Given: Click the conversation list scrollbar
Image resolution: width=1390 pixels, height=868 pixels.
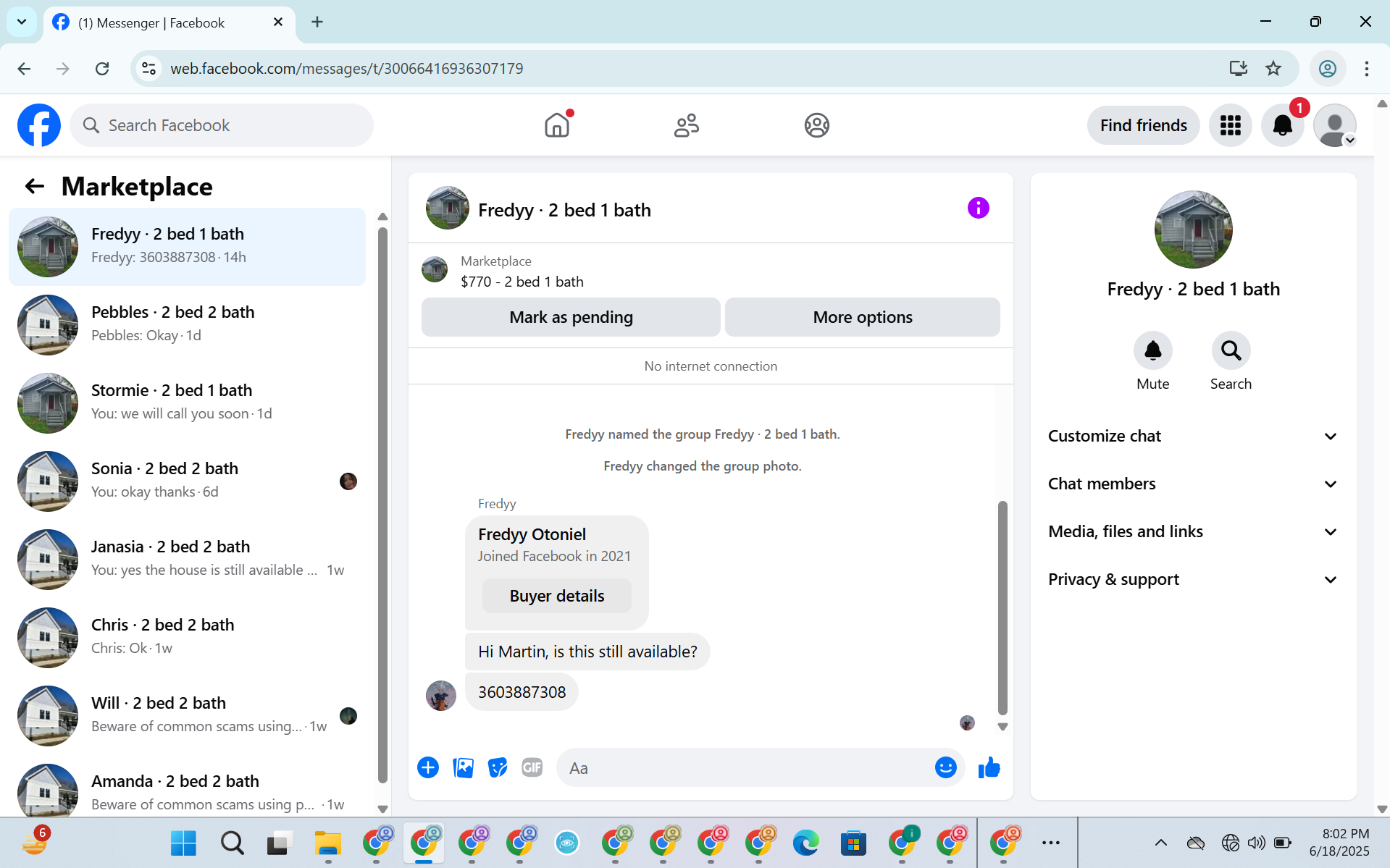Looking at the screenshot, I should tap(382, 505).
